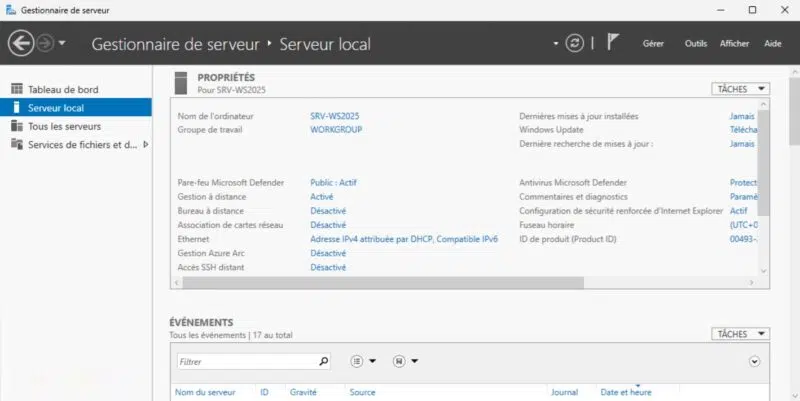Open the TÂCHES dropdown in Événements
The image size is (800, 401).
pos(740,333)
